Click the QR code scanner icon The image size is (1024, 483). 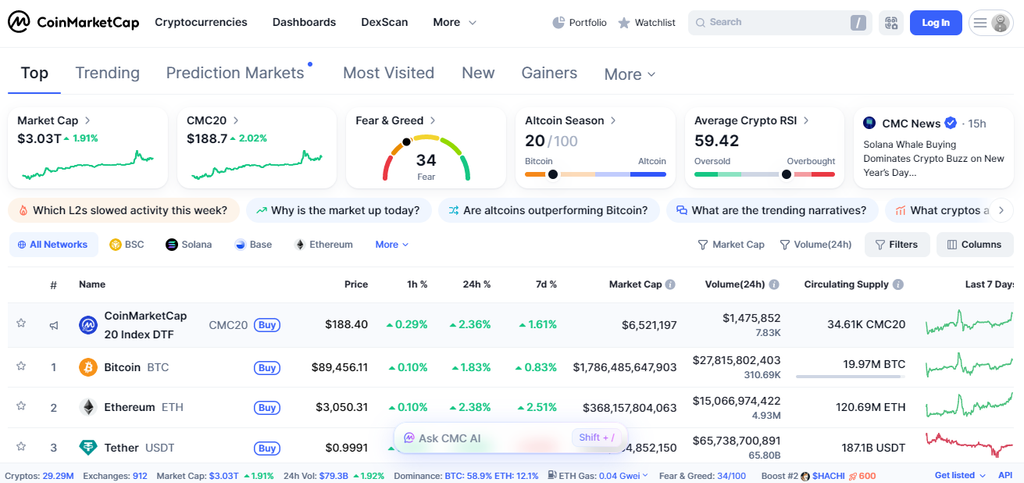click(891, 23)
